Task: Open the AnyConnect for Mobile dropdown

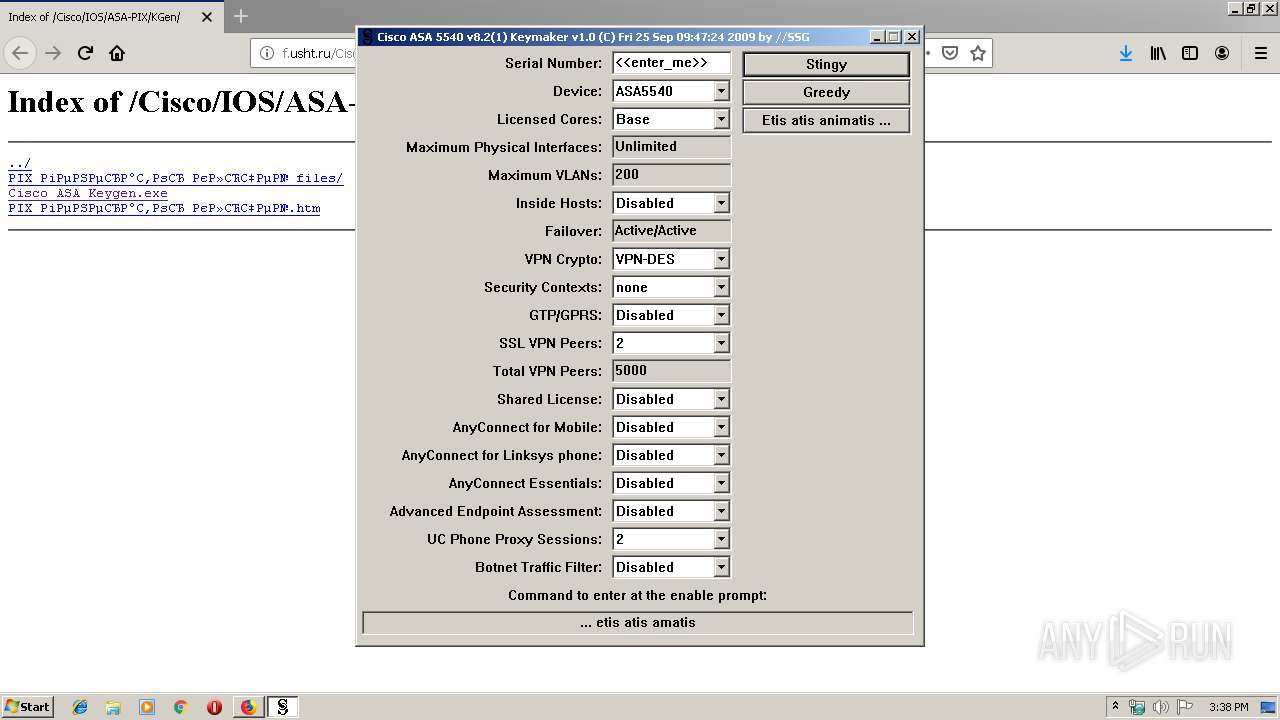Action: pyautogui.click(x=721, y=427)
